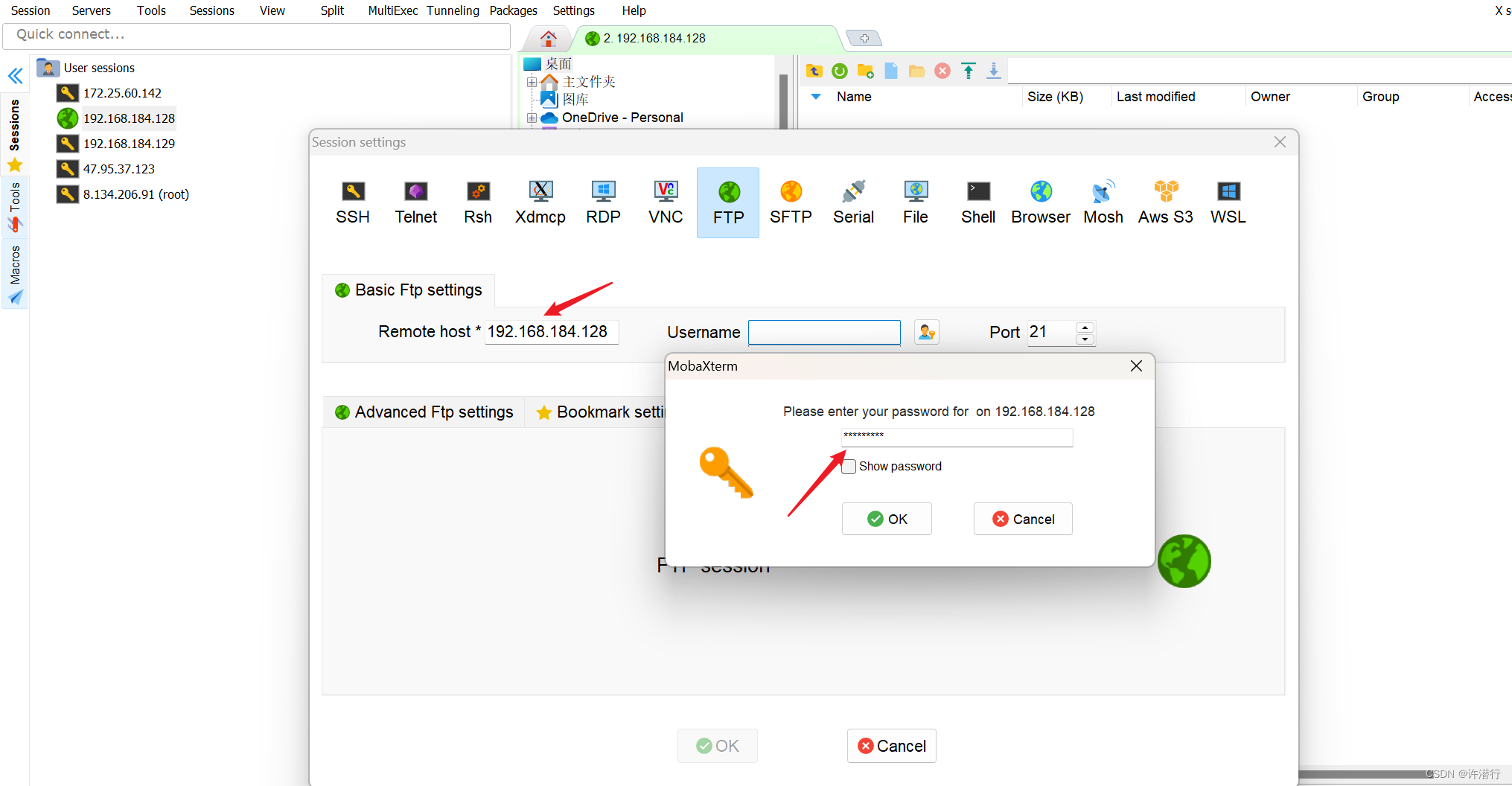Open the Settings menu

pos(574,10)
